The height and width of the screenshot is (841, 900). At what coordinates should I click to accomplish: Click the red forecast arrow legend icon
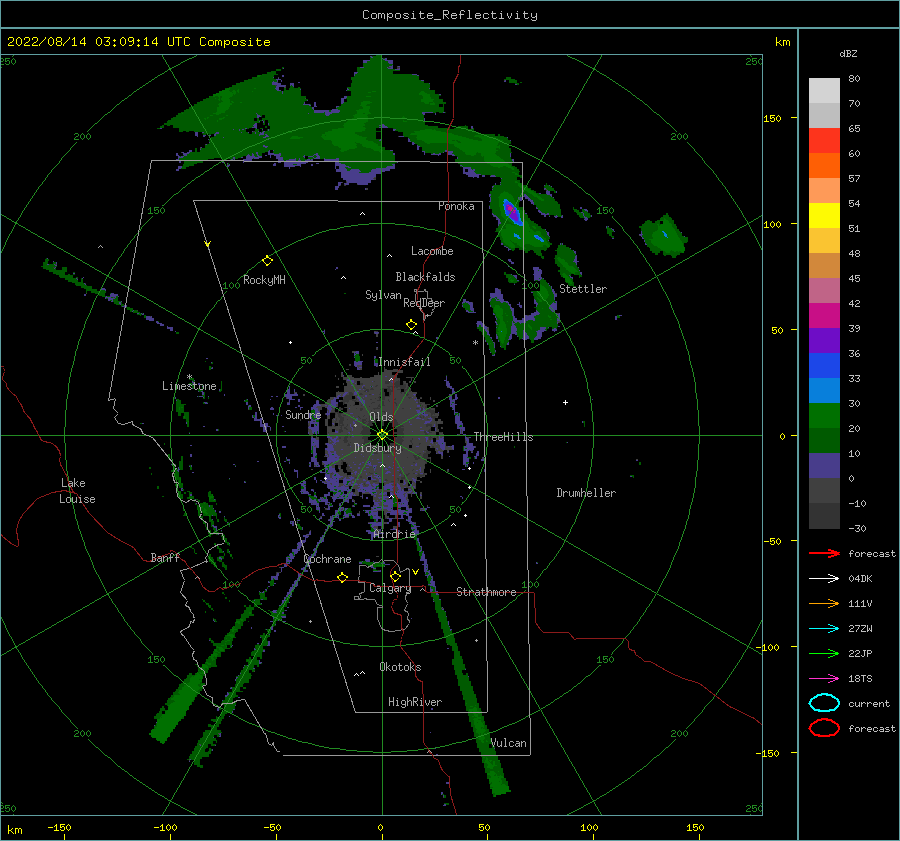[x=824, y=553]
